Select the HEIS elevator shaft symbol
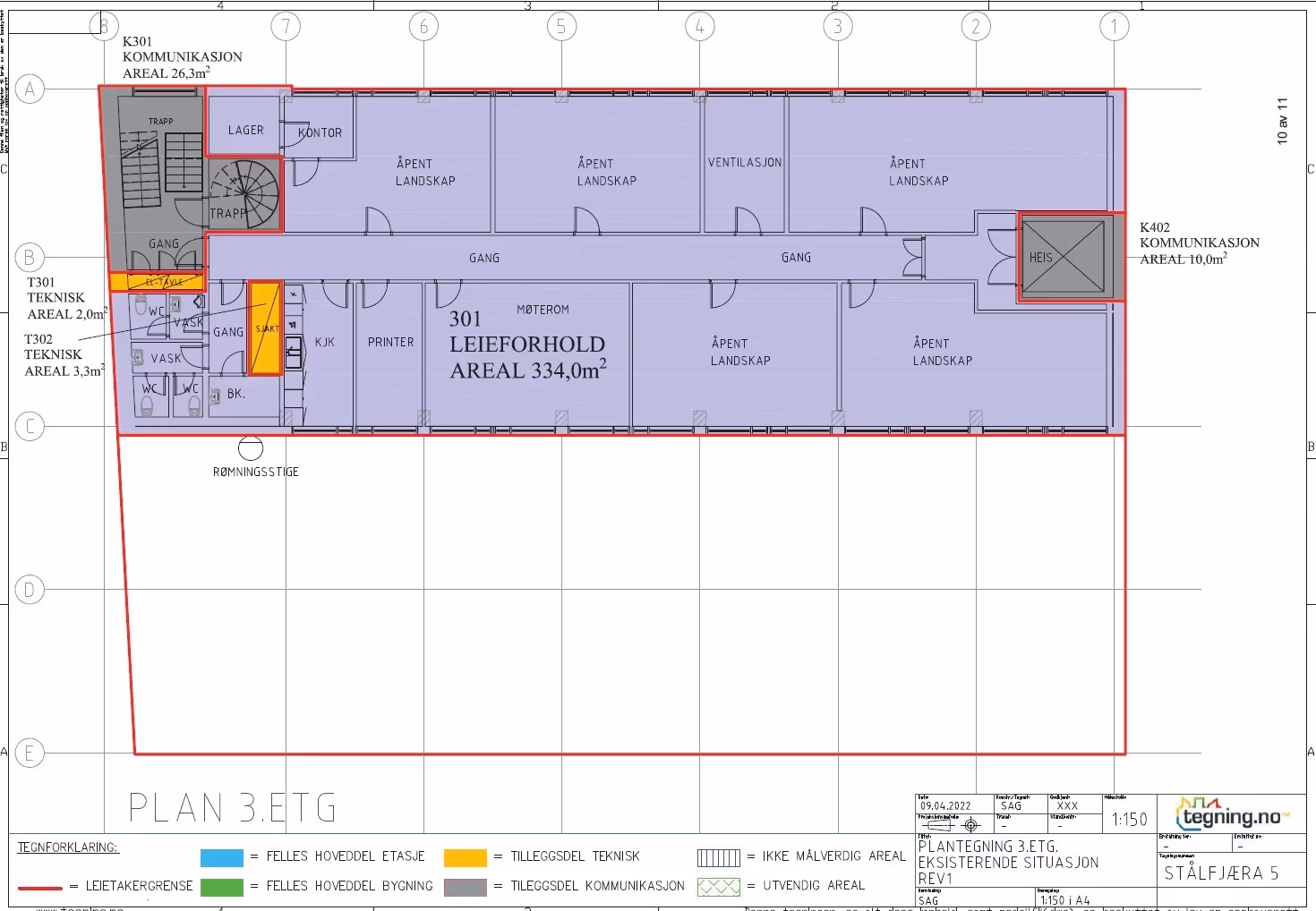Image resolution: width=1316 pixels, height=911 pixels. click(1063, 257)
